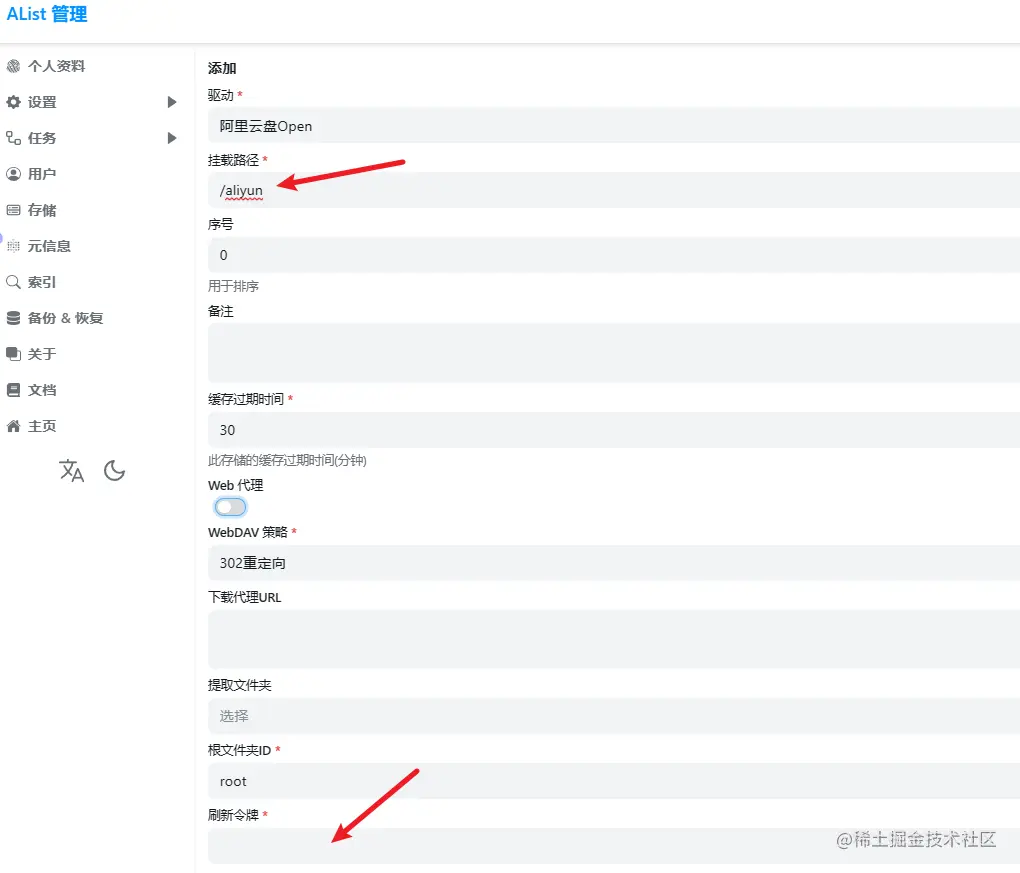Click the AList 管理 title link
Screen dimensions: 1020x873
click(47, 14)
